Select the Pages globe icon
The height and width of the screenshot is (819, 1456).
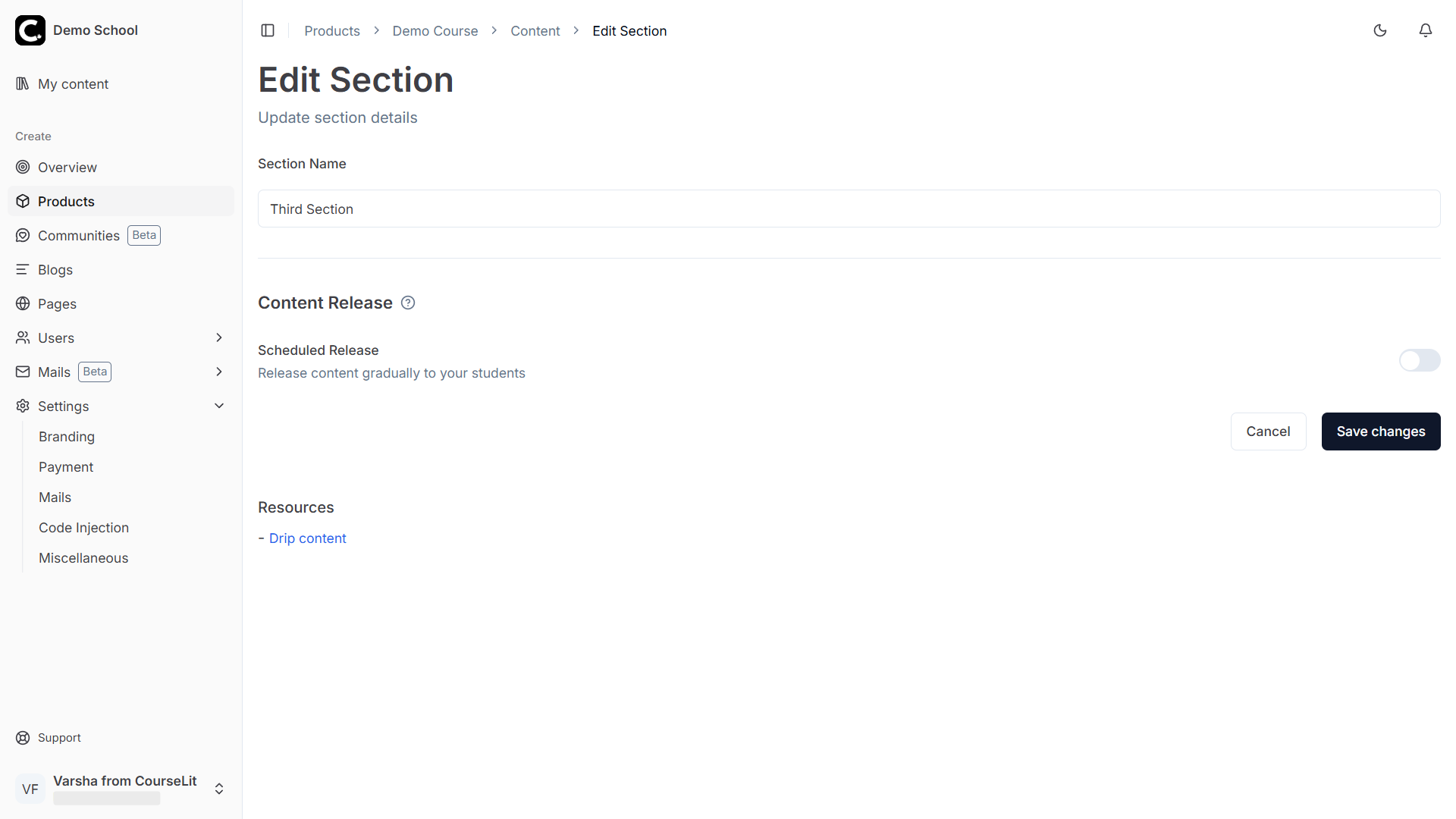22,303
